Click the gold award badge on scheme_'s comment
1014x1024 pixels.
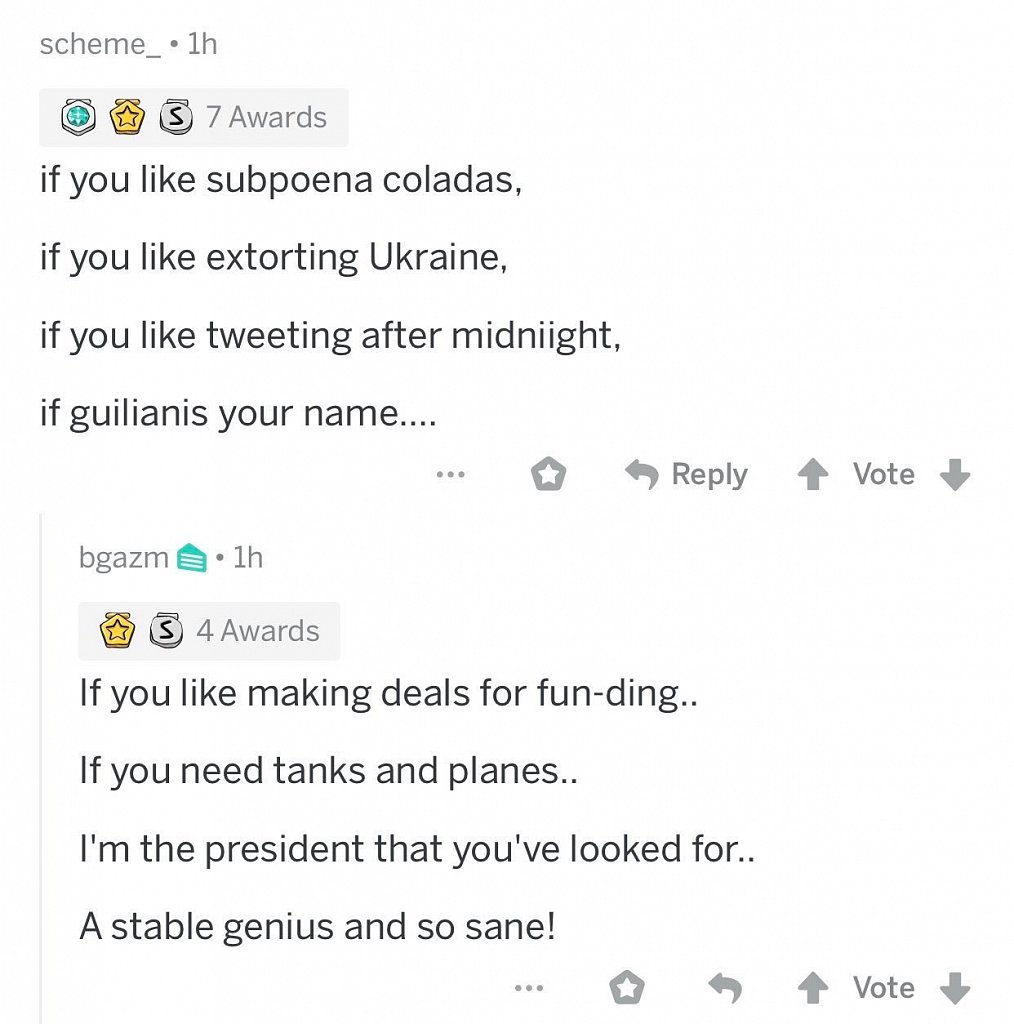coord(126,118)
